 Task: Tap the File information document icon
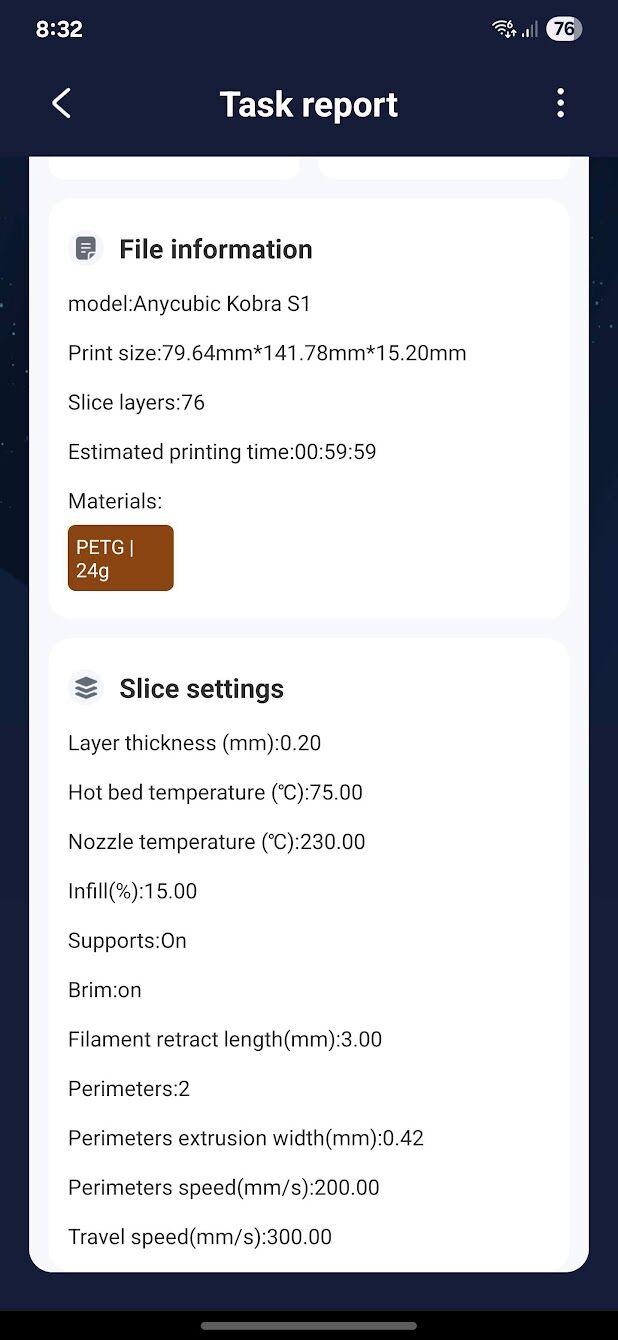pyautogui.click(x=86, y=249)
